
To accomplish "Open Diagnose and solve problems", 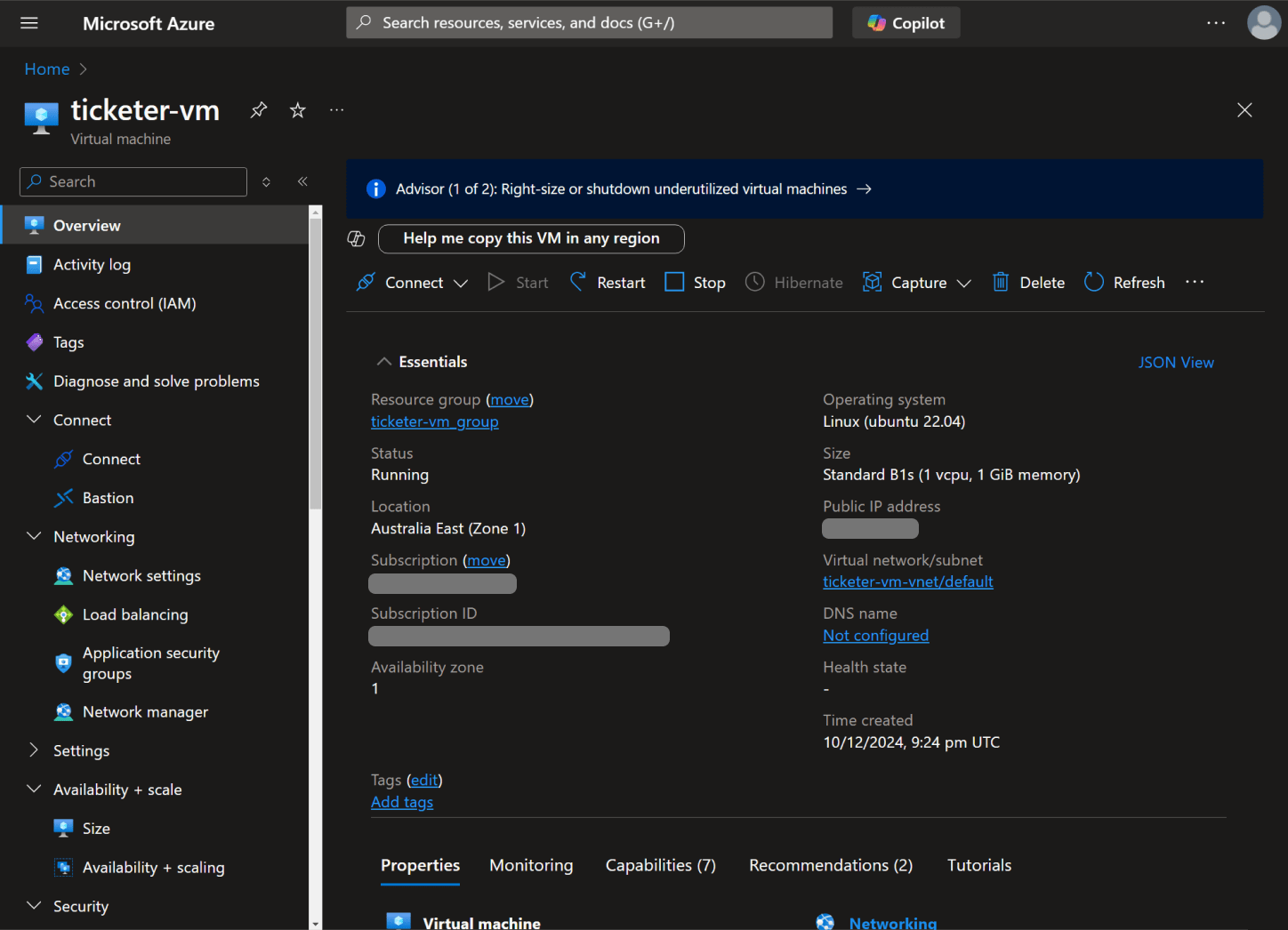I will [x=155, y=381].
